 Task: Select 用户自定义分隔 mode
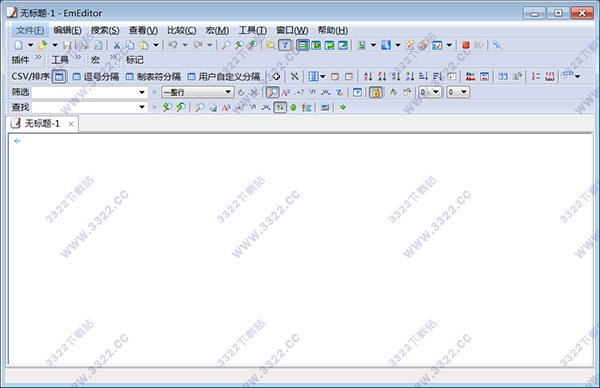224,77
